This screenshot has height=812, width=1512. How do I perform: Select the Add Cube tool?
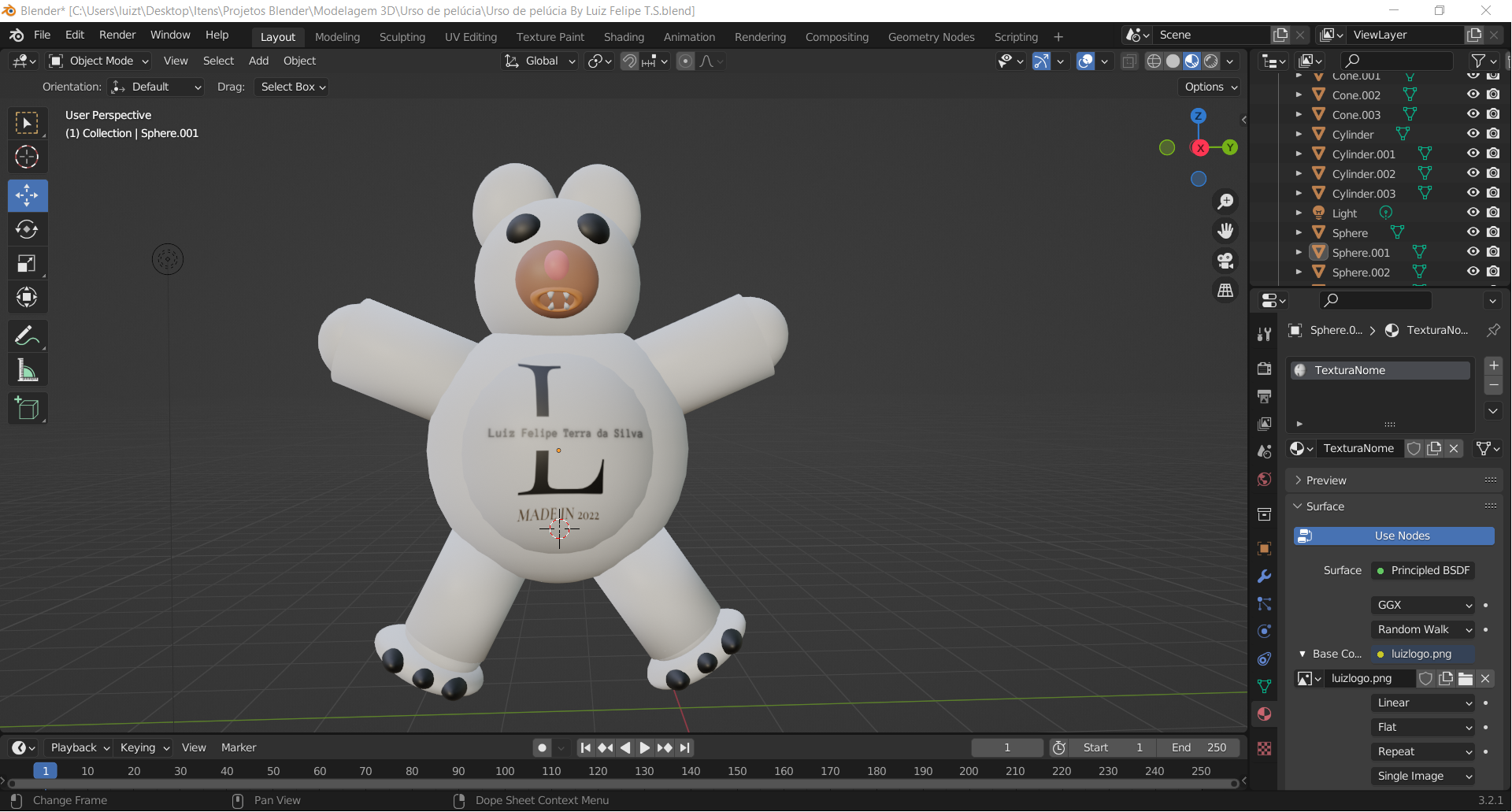pyautogui.click(x=27, y=408)
